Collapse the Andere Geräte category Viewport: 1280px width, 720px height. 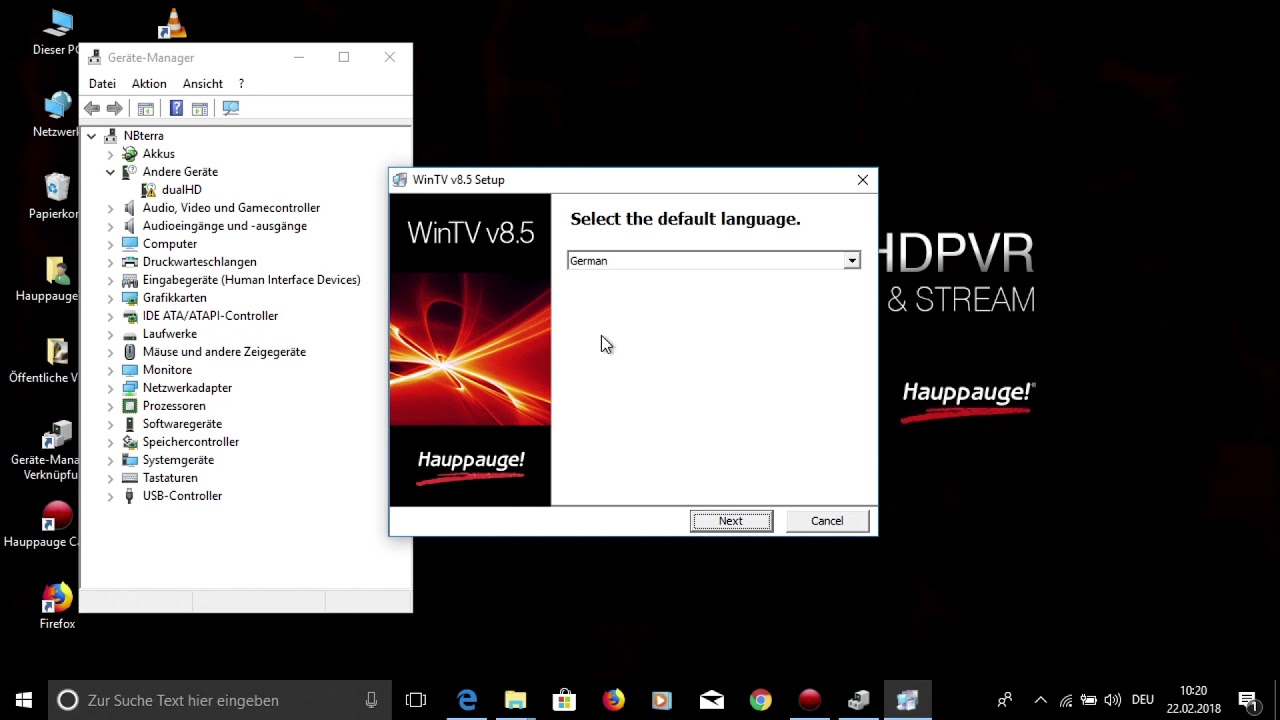click(111, 172)
